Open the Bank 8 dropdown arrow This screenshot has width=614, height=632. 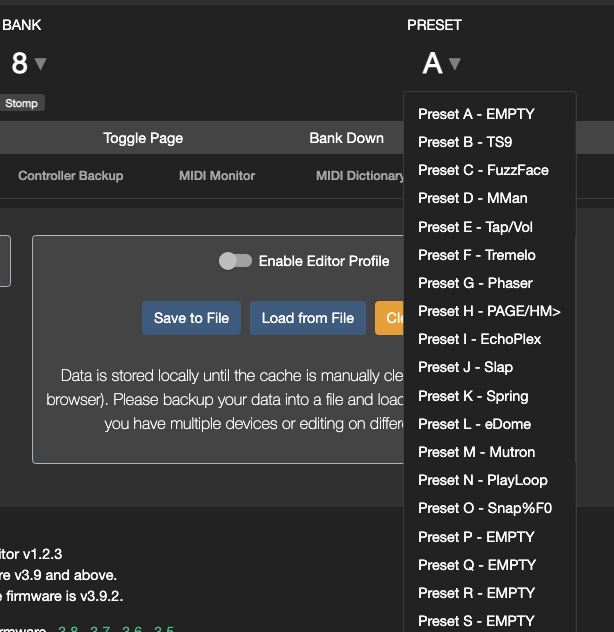[x=40, y=64]
